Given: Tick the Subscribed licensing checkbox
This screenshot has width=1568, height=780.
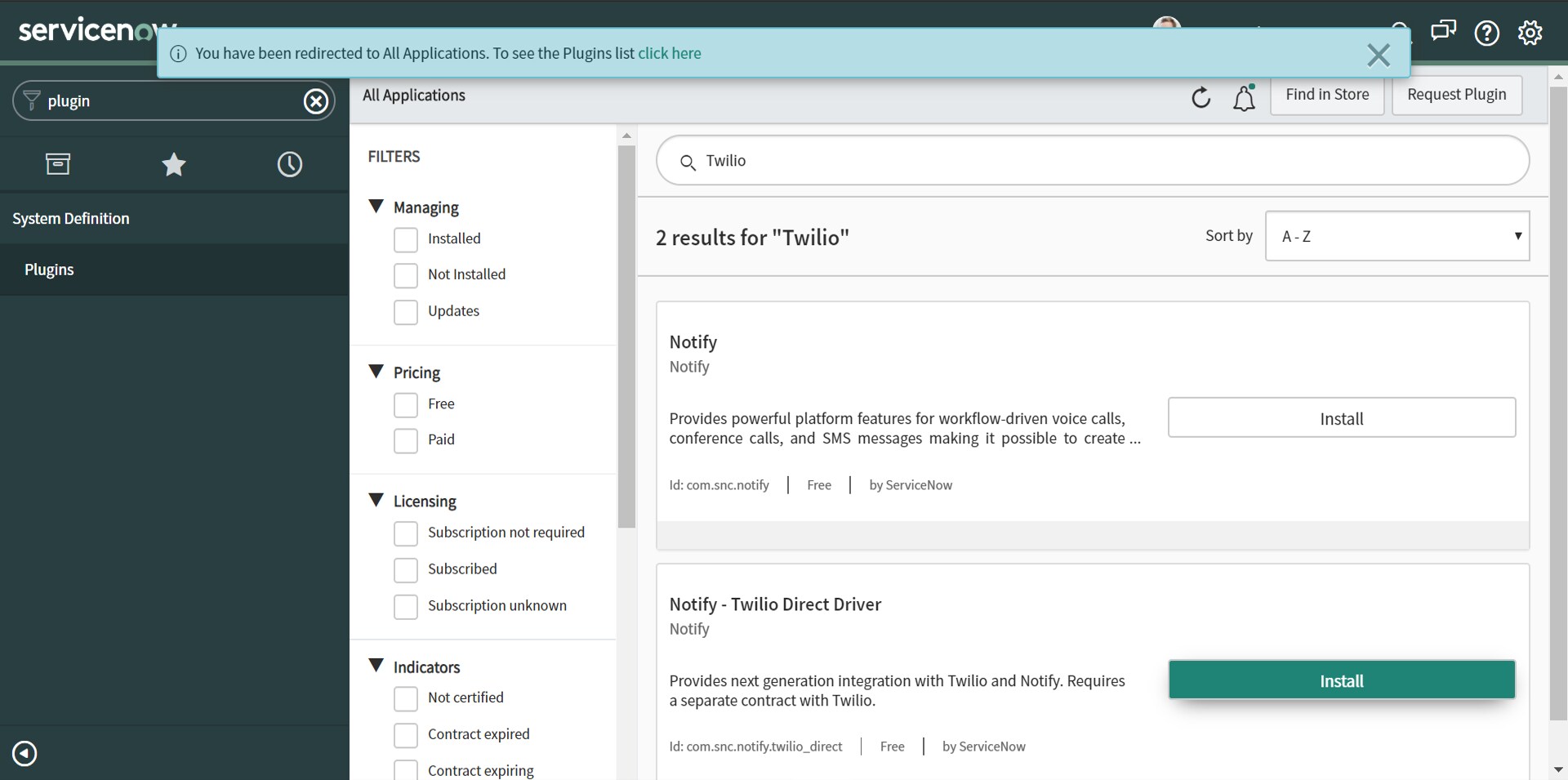Looking at the screenshot, I should click(406, 569).
